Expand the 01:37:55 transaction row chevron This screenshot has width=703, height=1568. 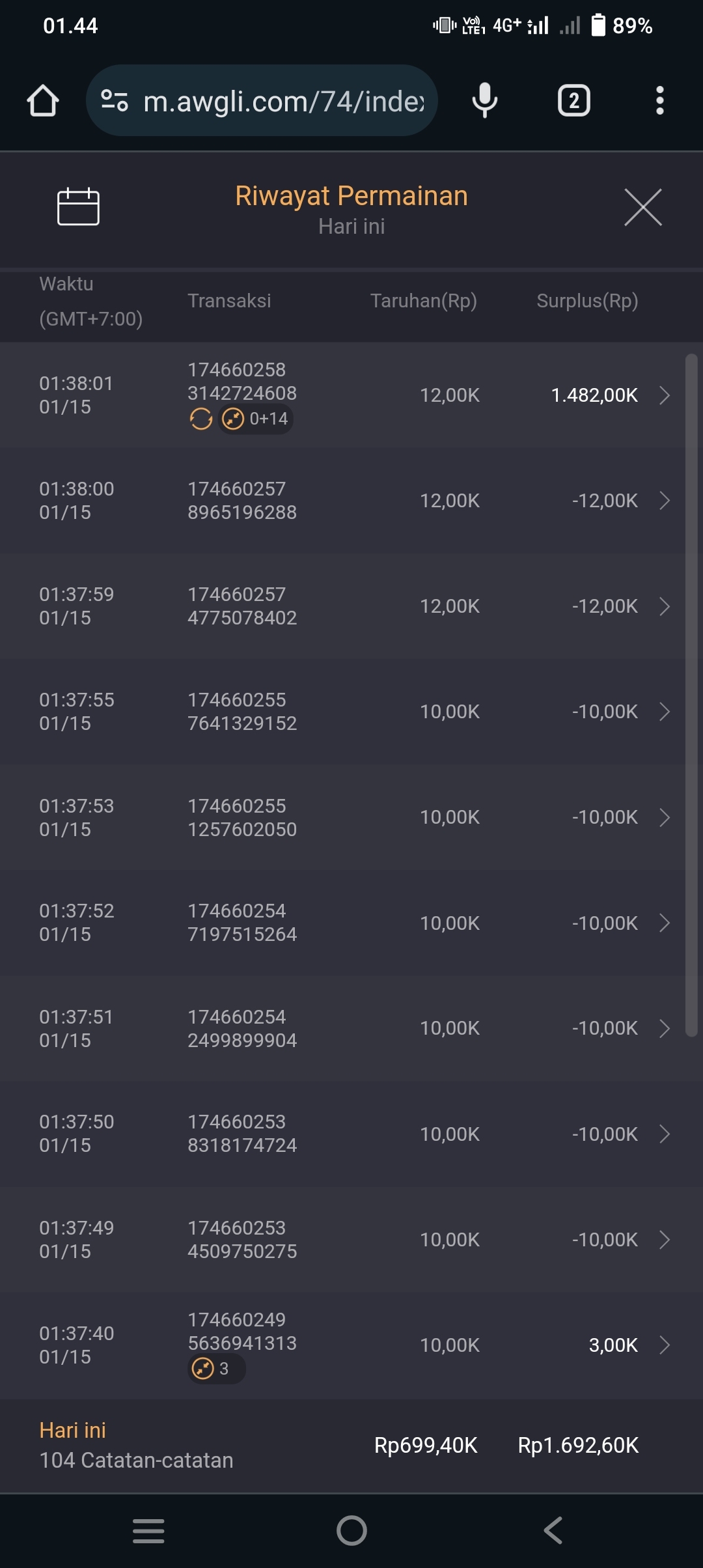click(x=665, y=712)
